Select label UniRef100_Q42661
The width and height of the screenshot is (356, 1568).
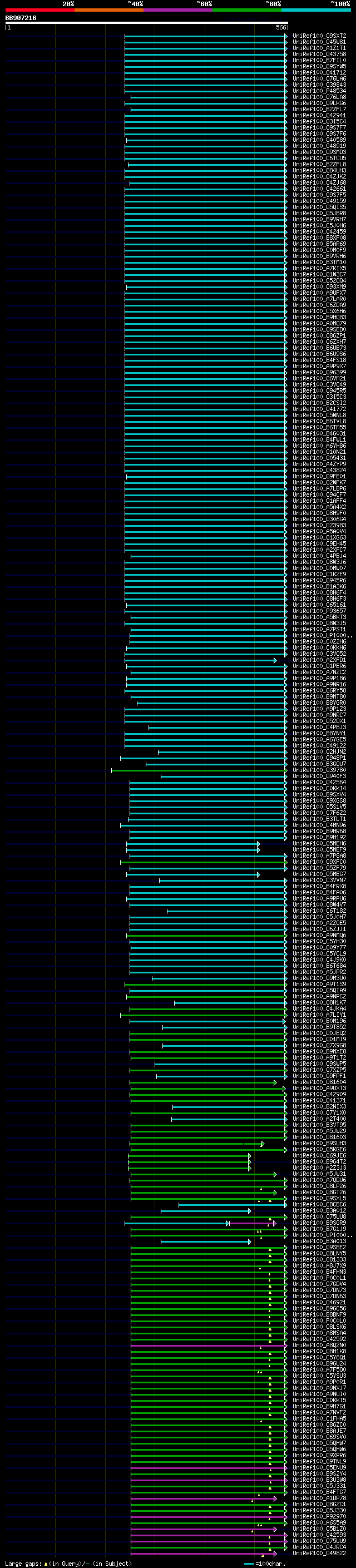pos(319,189)
